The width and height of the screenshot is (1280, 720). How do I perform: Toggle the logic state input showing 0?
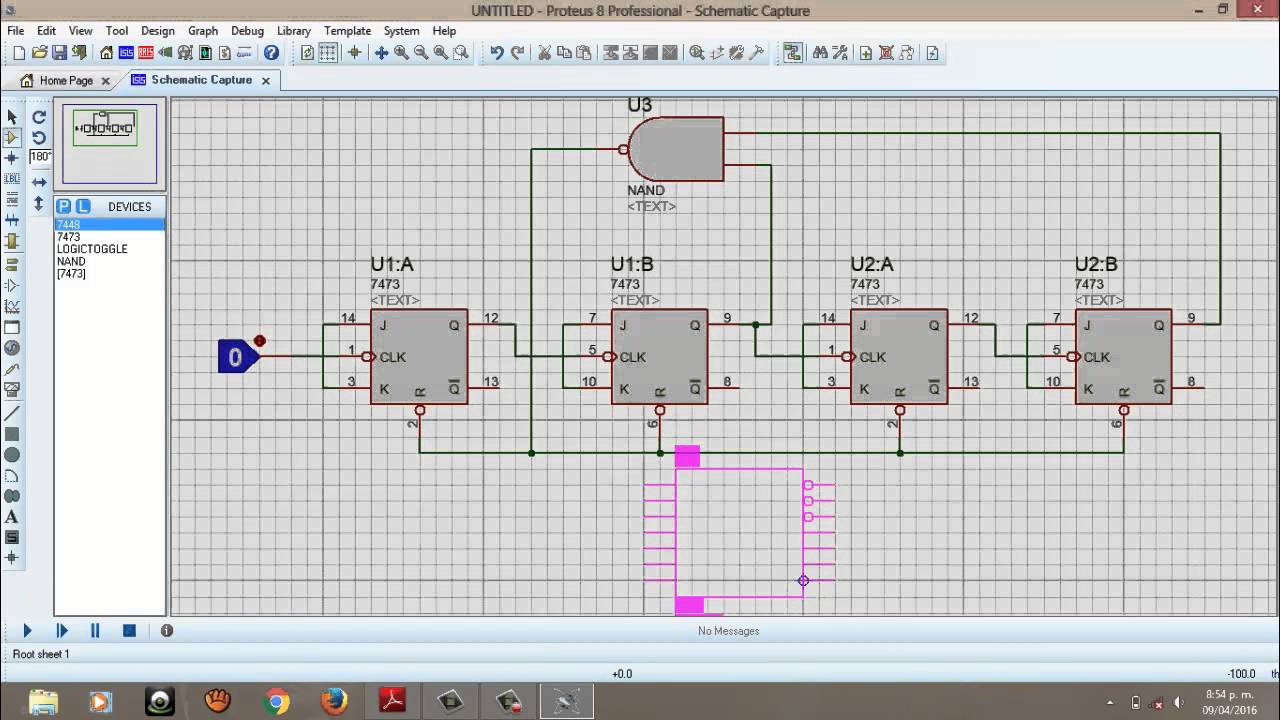(x=236, y=357)
